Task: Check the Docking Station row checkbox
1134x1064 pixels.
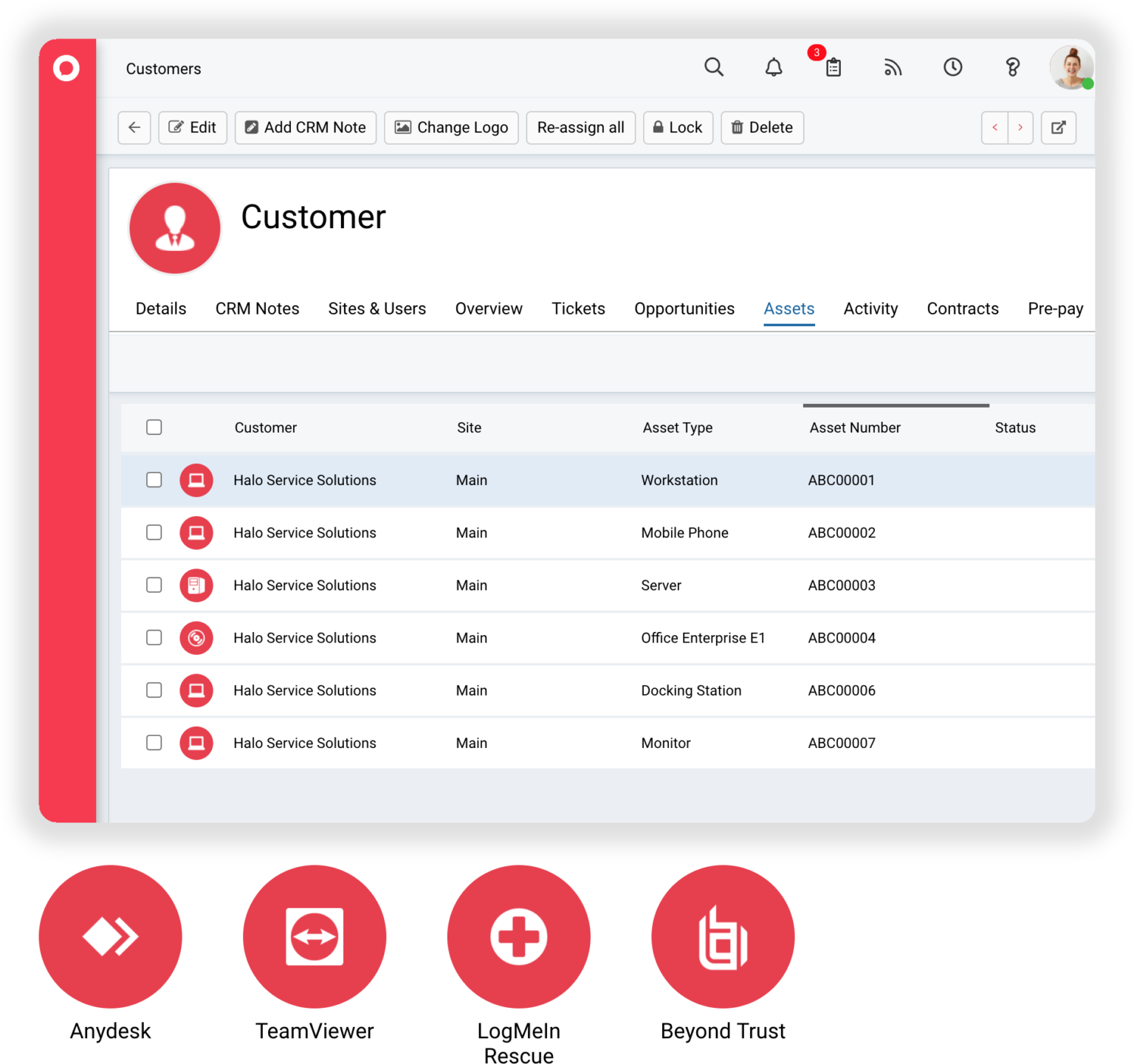Action: [154, 690]
